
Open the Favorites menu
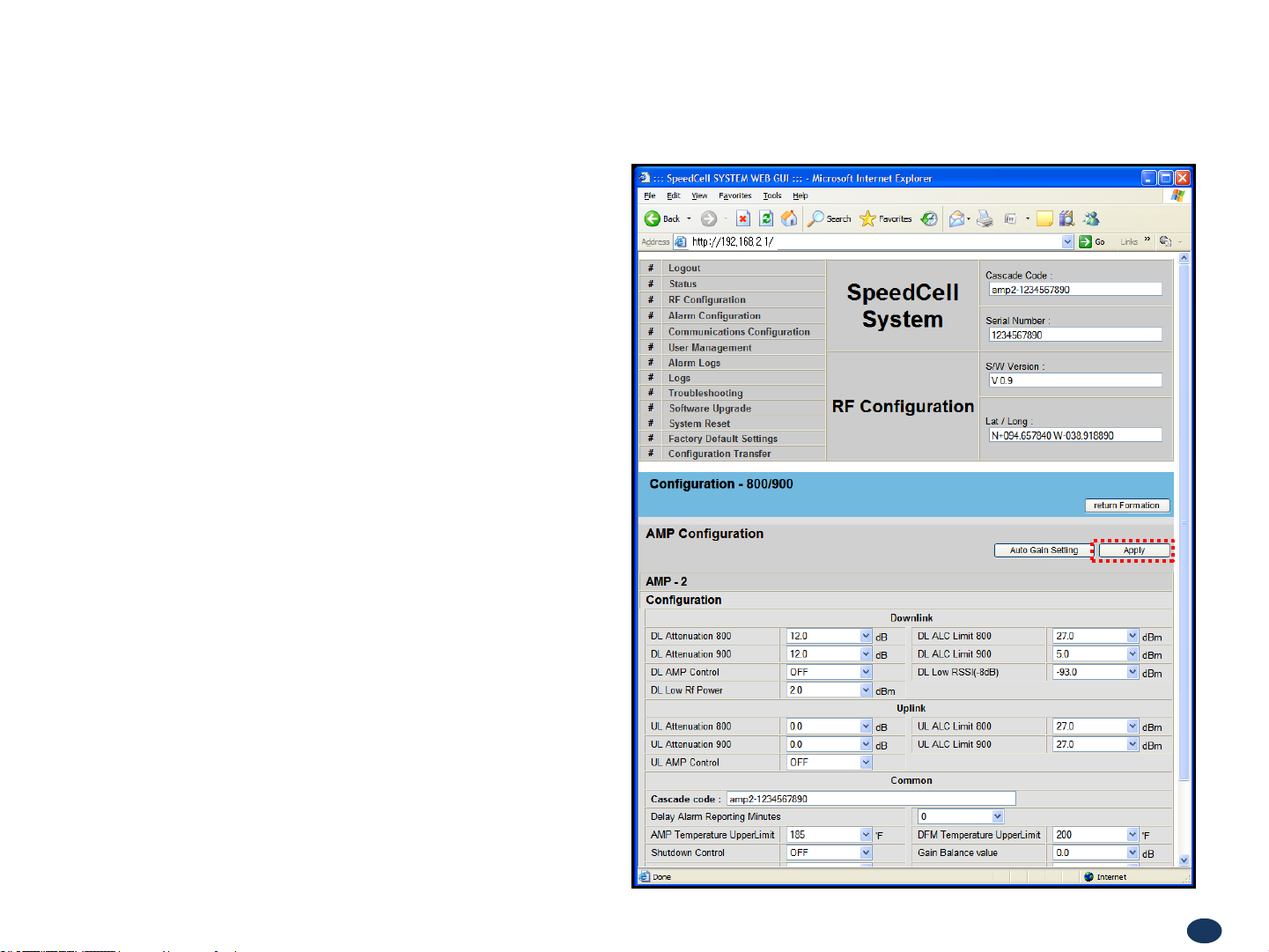coord(735,196)
